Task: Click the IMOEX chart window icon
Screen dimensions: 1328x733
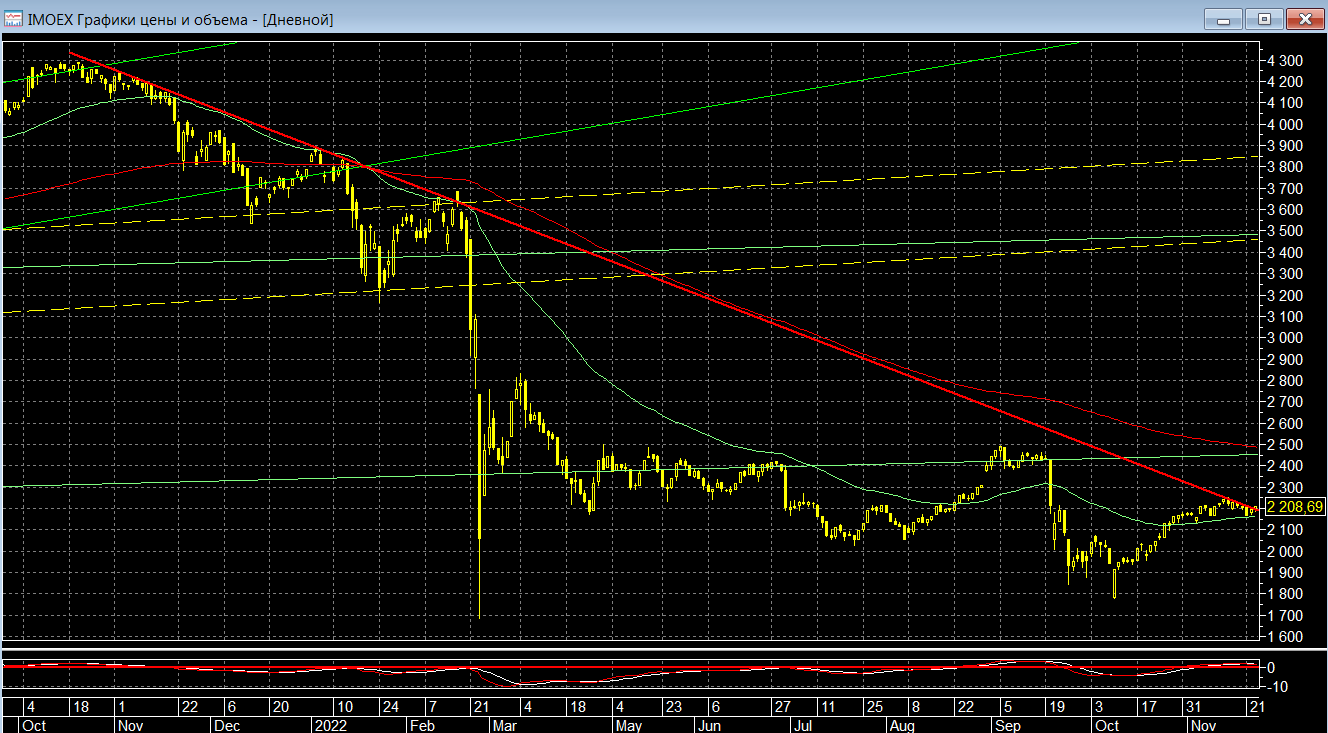Action: tap(14, 19)
